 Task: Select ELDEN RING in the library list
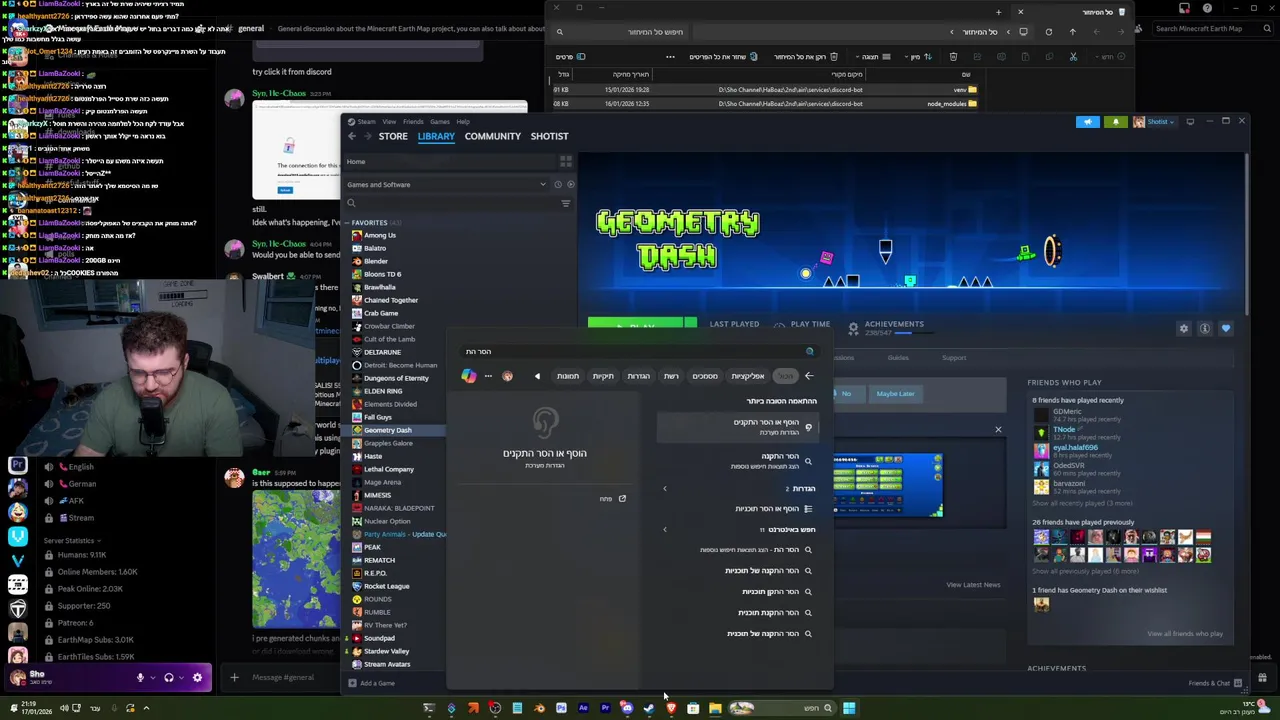coord(383,391)
